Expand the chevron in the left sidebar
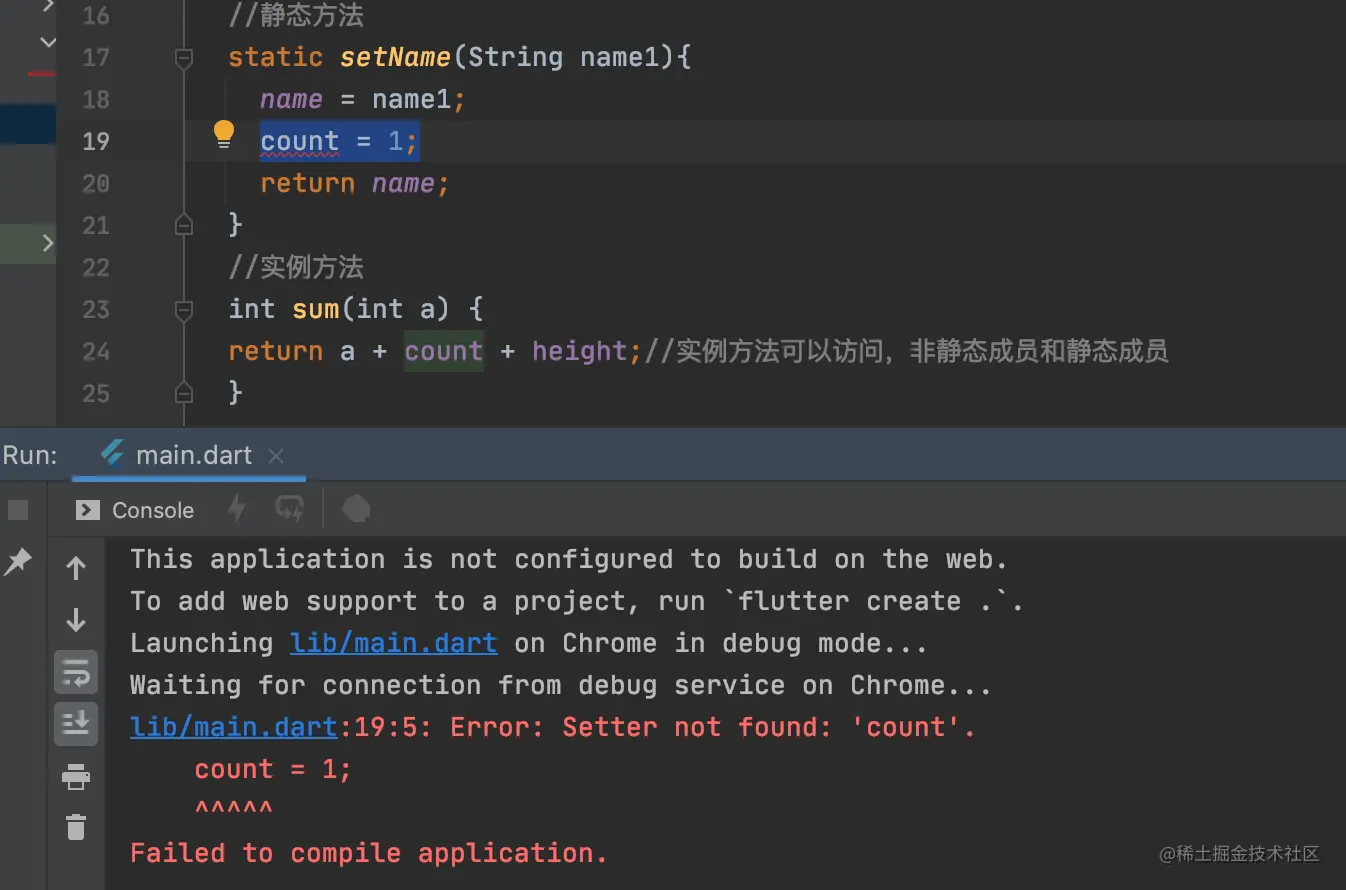Image resolution: width=1346 pixels, height=890 pixels. click(x=47, y=242)
